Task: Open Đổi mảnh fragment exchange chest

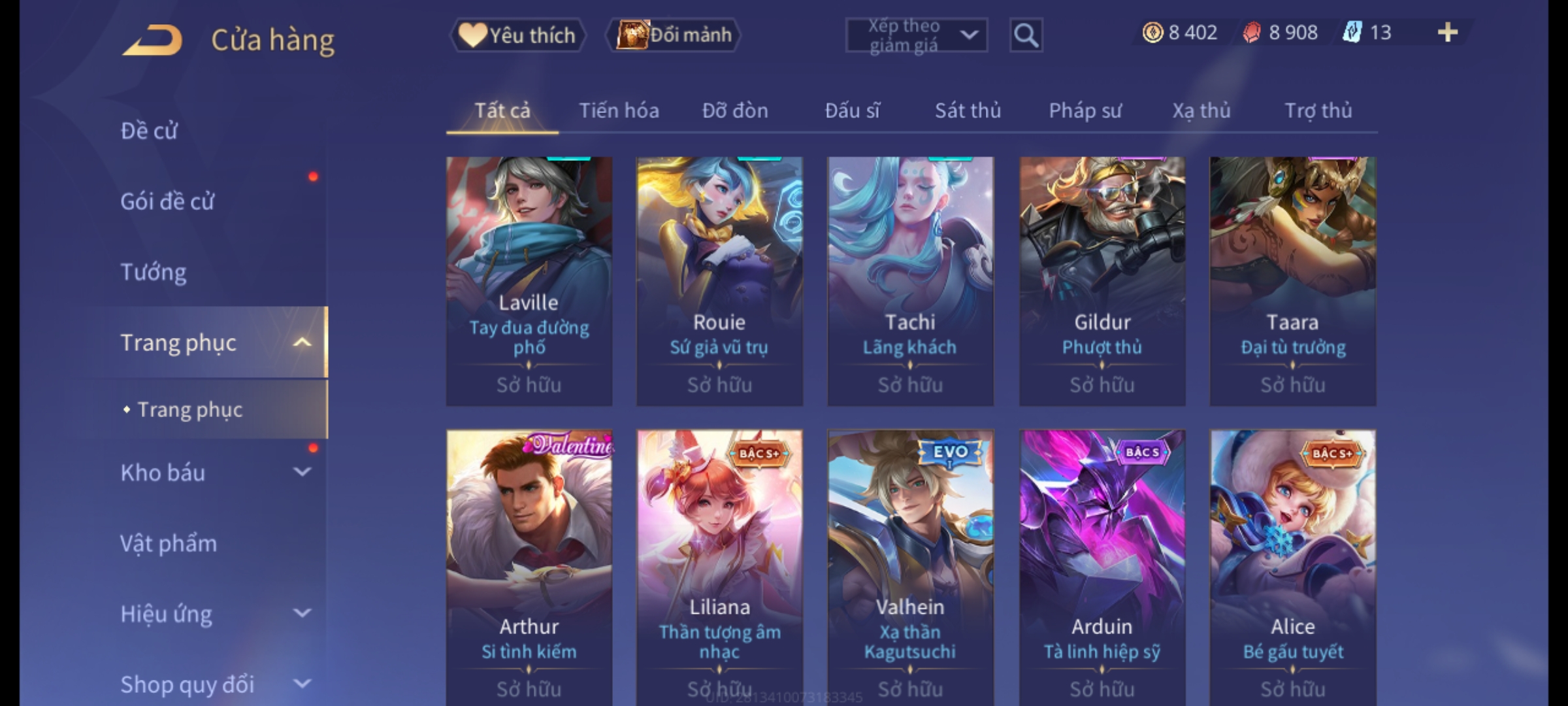Action: click(x=674, y=35)
